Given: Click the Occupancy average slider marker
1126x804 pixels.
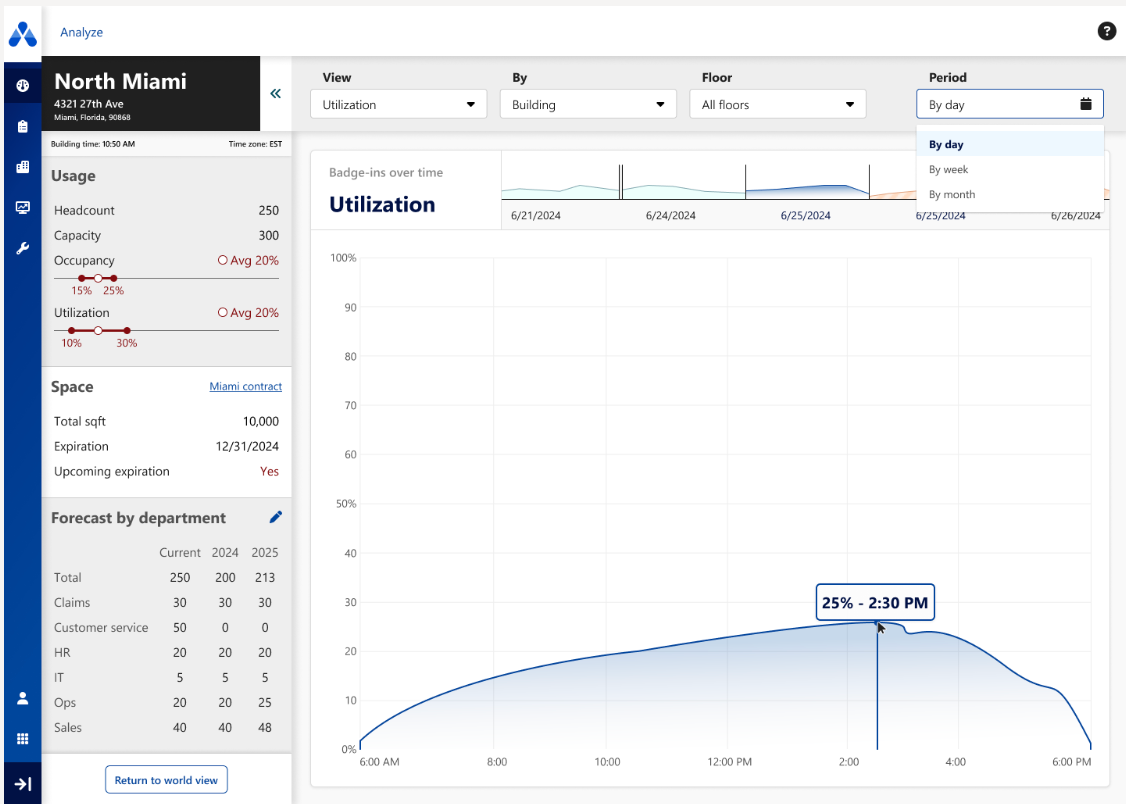Looking at the screenshot, I should coord(98,278).
